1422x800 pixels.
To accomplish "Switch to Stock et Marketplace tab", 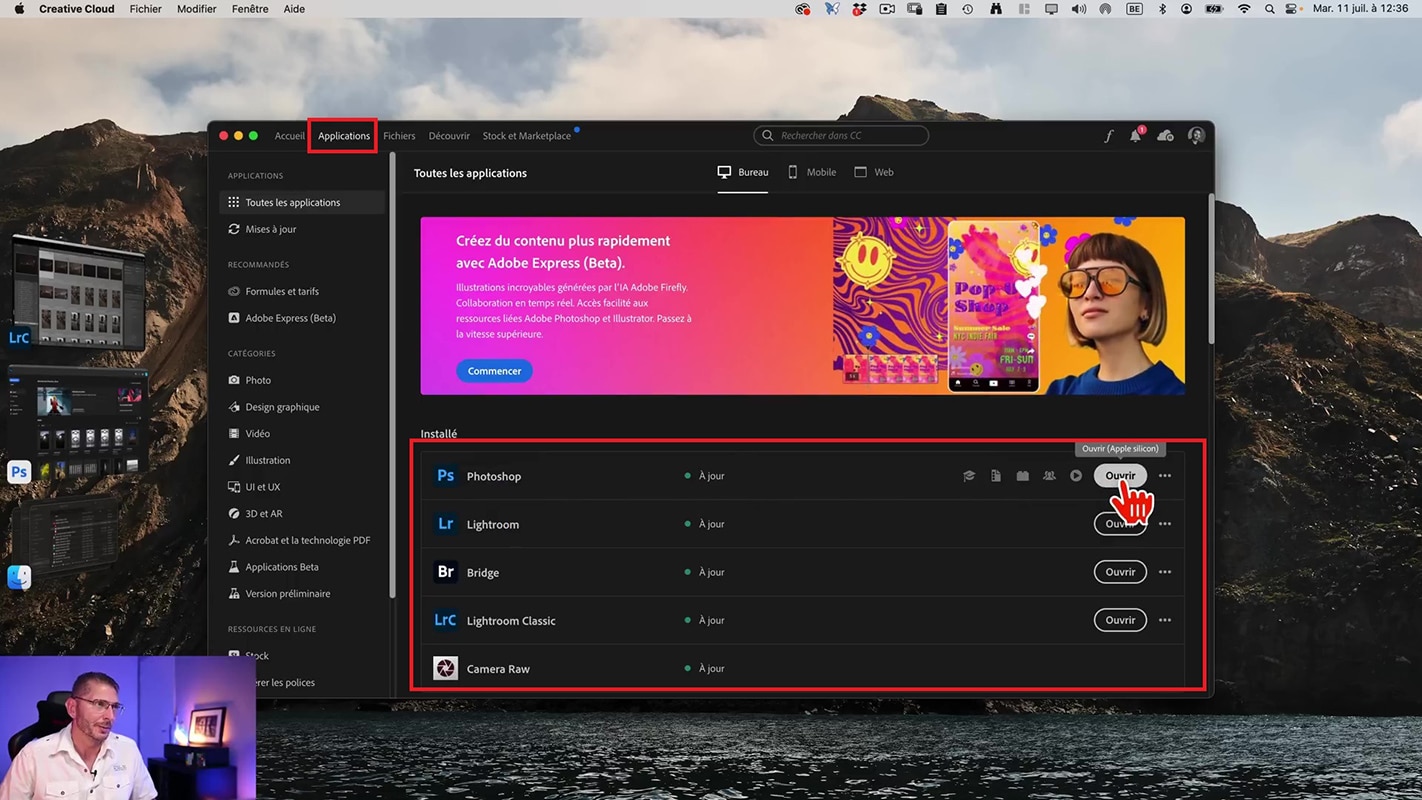I will pyautogui.click(x=527, y=136).
